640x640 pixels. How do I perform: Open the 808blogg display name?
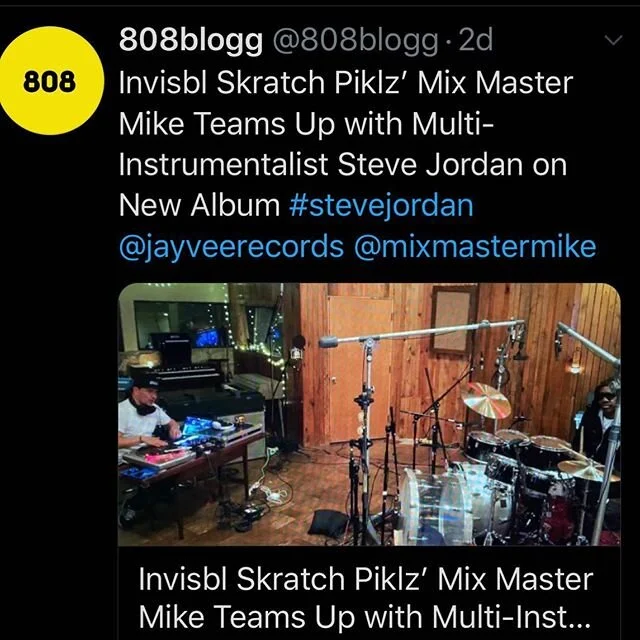pyautogui.click(x=191, y=40)
